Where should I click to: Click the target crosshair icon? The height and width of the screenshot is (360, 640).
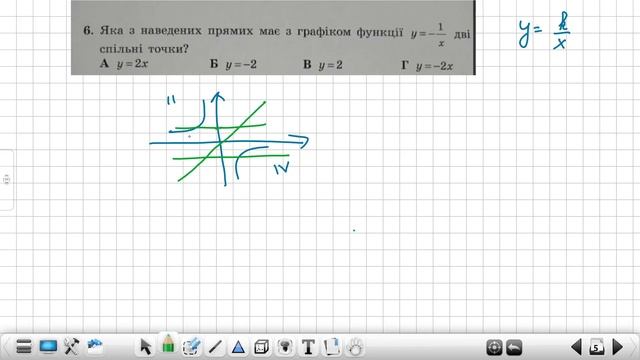tap(494, 347)
